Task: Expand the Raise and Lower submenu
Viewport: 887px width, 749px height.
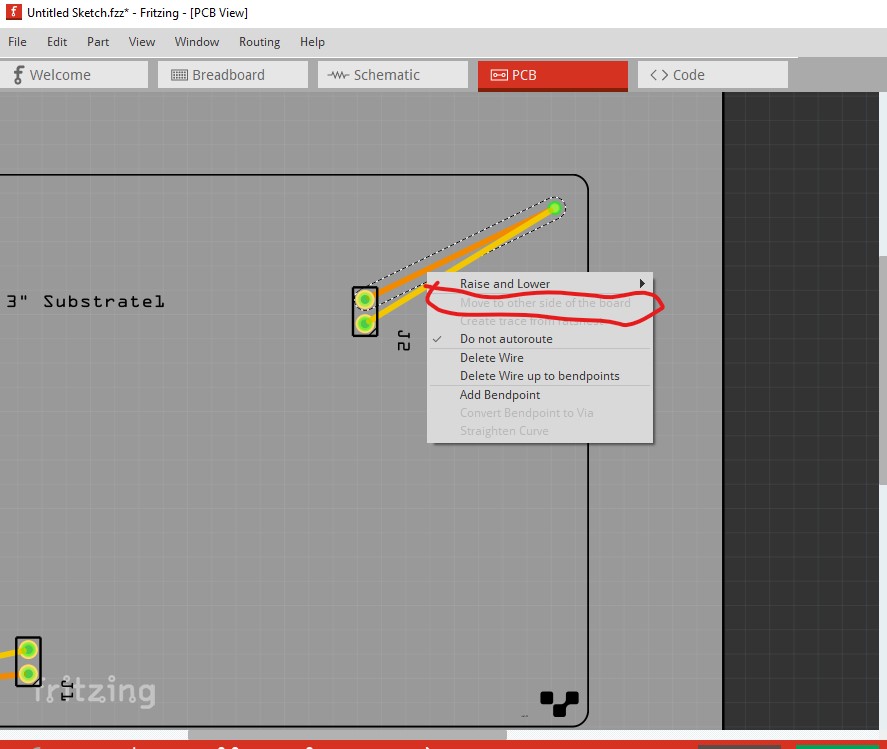Action: [x=540, y=283]
